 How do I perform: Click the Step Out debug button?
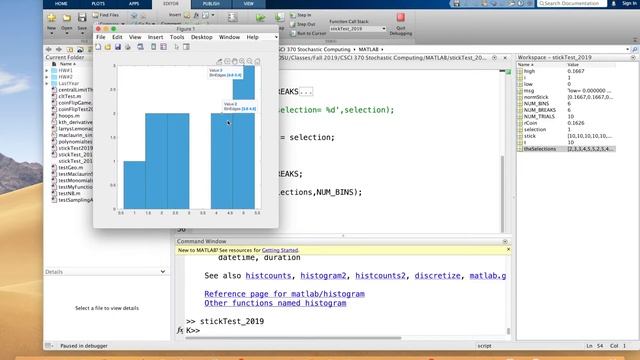pos(302,24)
